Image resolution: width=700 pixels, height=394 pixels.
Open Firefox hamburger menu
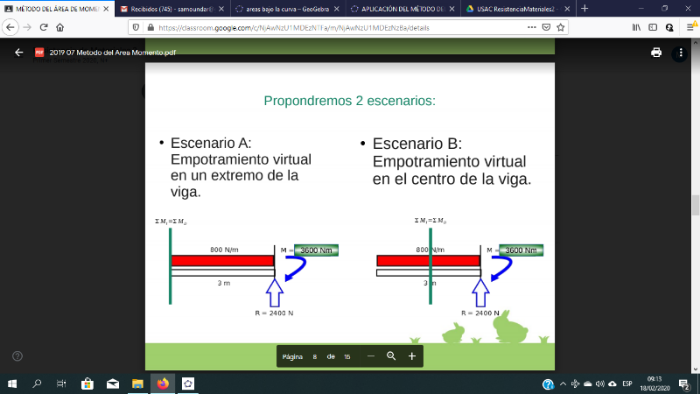tap(691, 28)
